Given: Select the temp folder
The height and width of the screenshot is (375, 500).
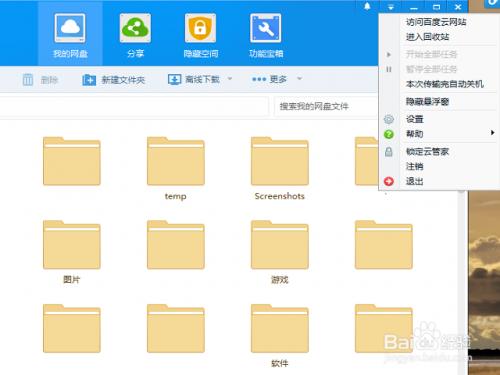Looking at the screenshot, I should [x=176, y=161].
